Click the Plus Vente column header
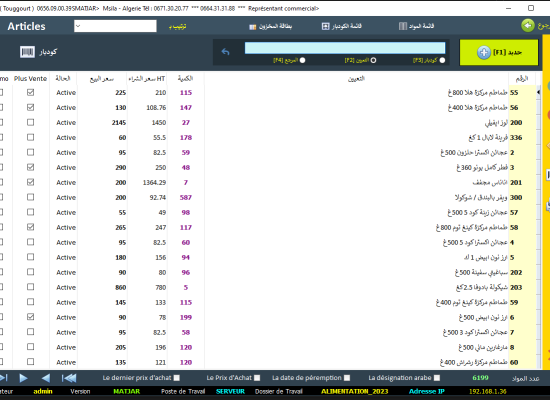This screenshot has height=400, width=550. 31,79
